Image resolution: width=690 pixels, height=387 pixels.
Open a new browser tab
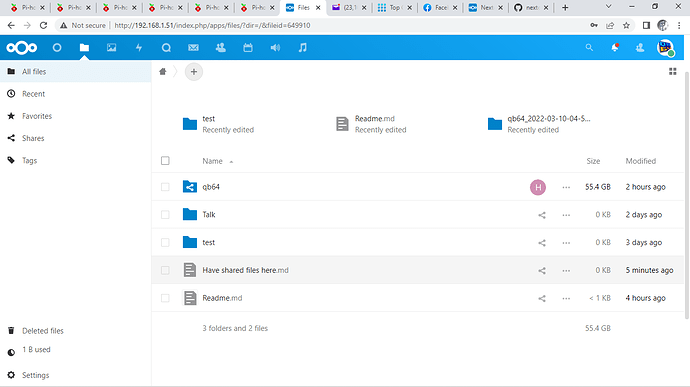pyautogui.click(x=565, y=7)
